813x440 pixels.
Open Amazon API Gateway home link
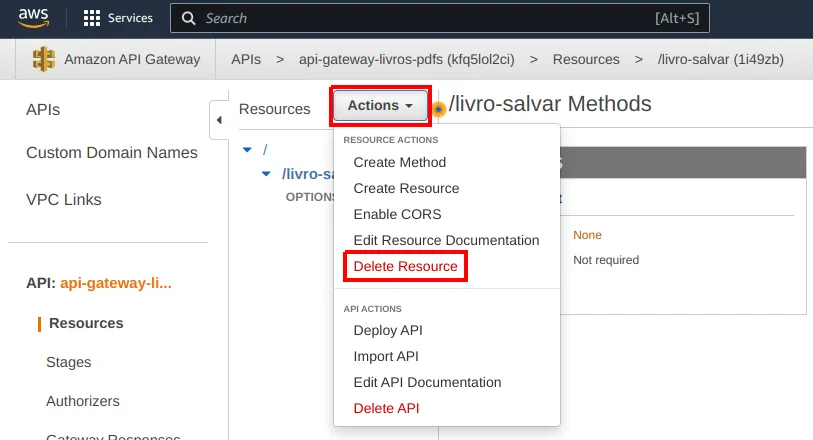tap(132, 59)
